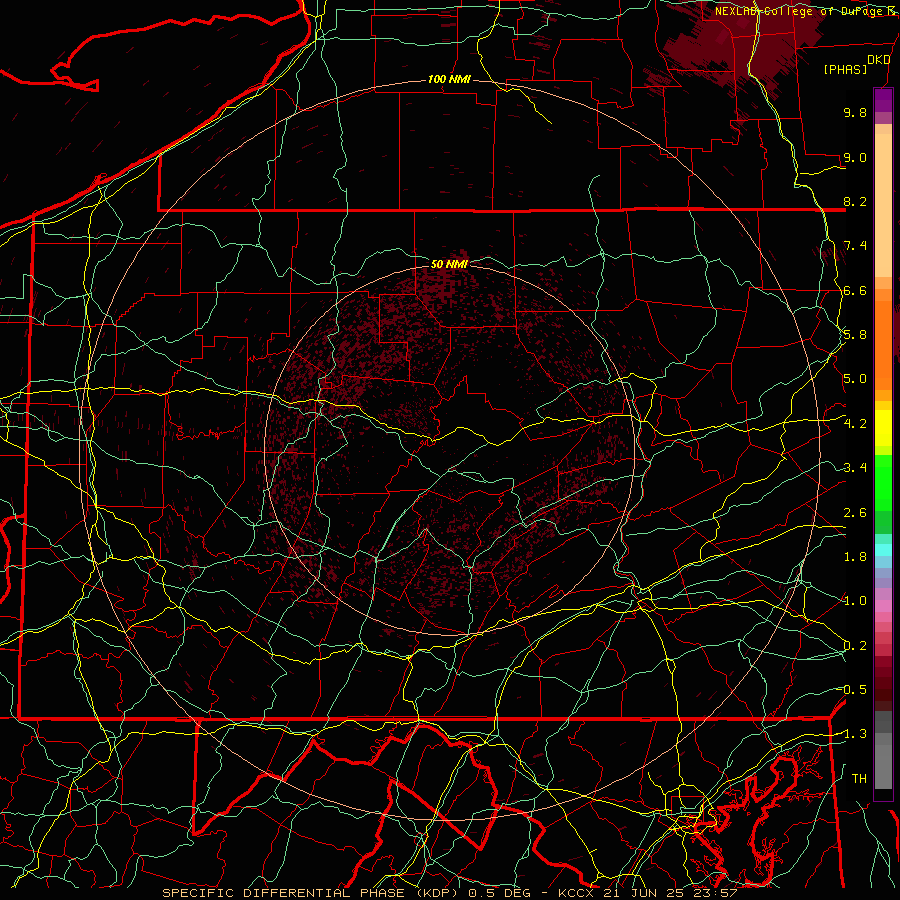Click the 0.2 value on the color scale
Image resolution: width=900 pixels, height=900 pixels.
[855, 646]
